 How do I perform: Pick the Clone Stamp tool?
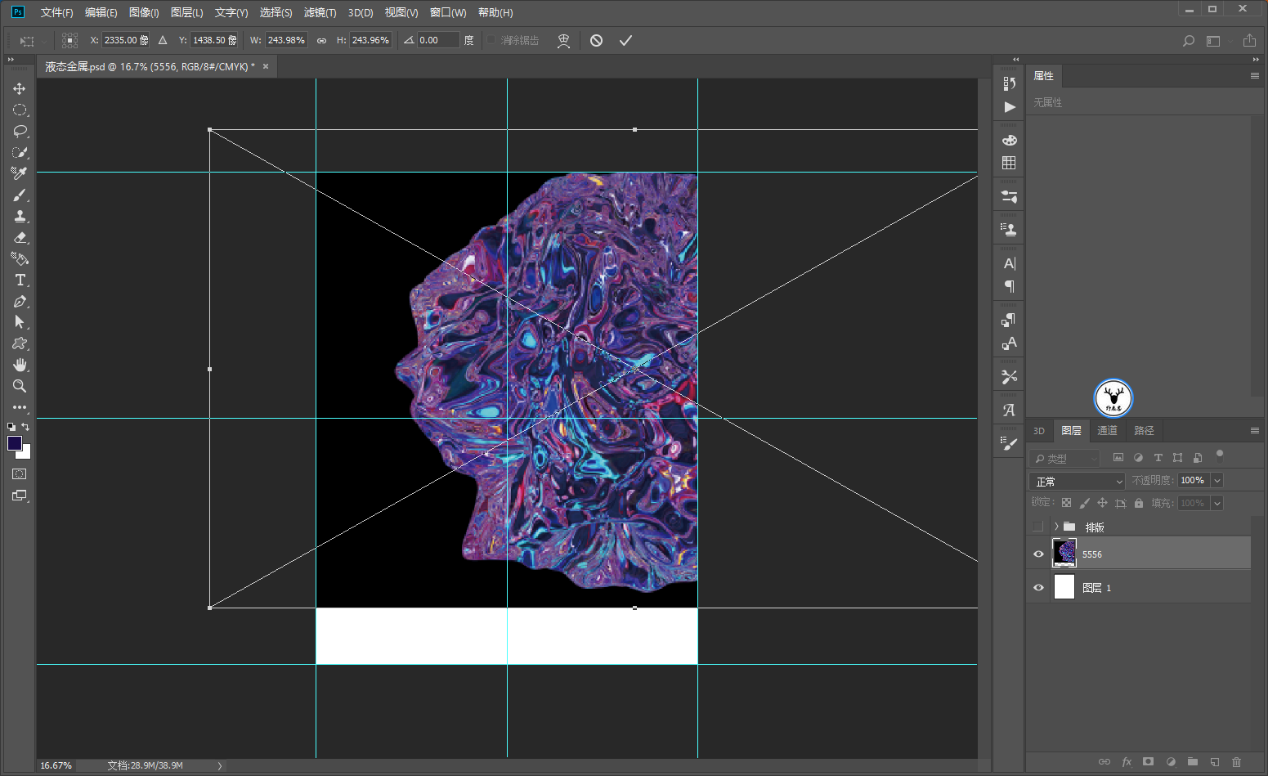19,216
